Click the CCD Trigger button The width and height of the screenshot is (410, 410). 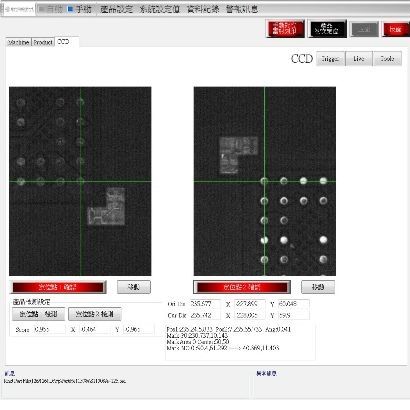330,59
